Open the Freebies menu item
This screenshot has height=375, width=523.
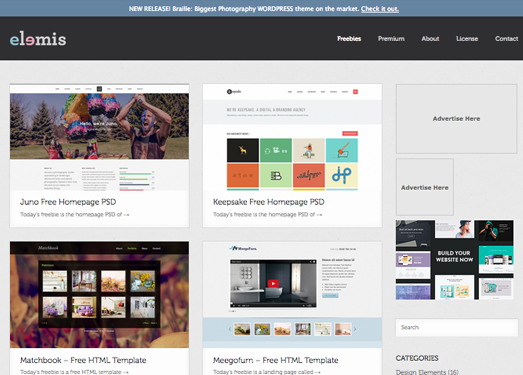(349, 39)
